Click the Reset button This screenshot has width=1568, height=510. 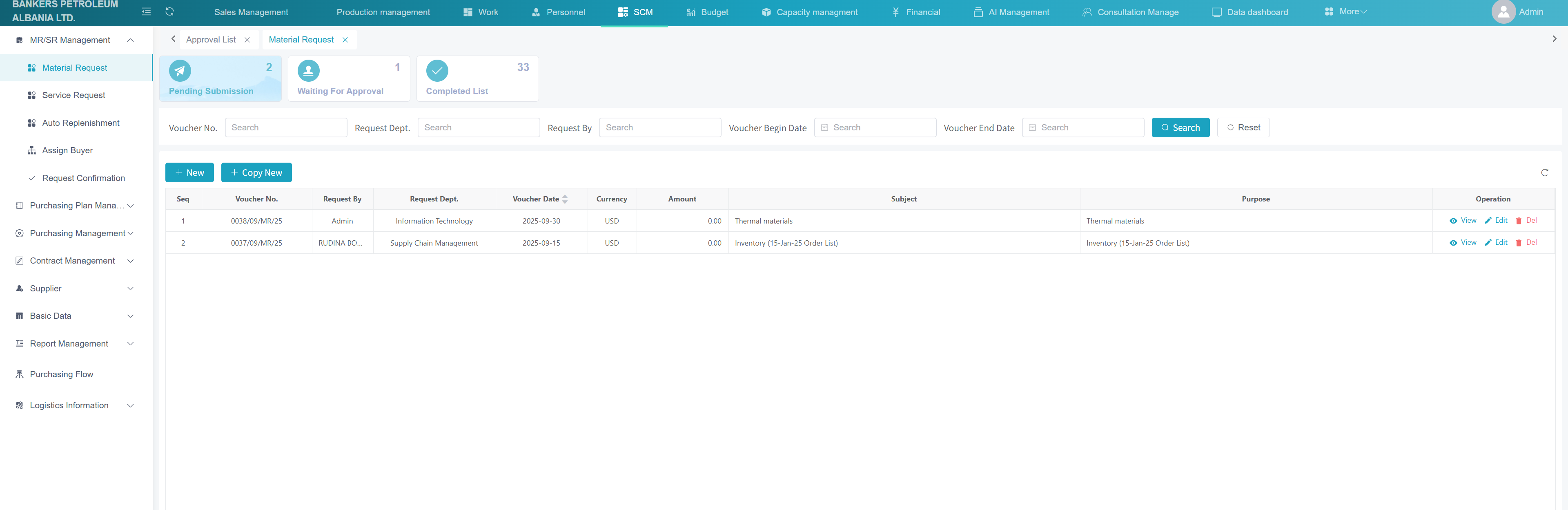pyautogui.click(x=1243, y=127)
